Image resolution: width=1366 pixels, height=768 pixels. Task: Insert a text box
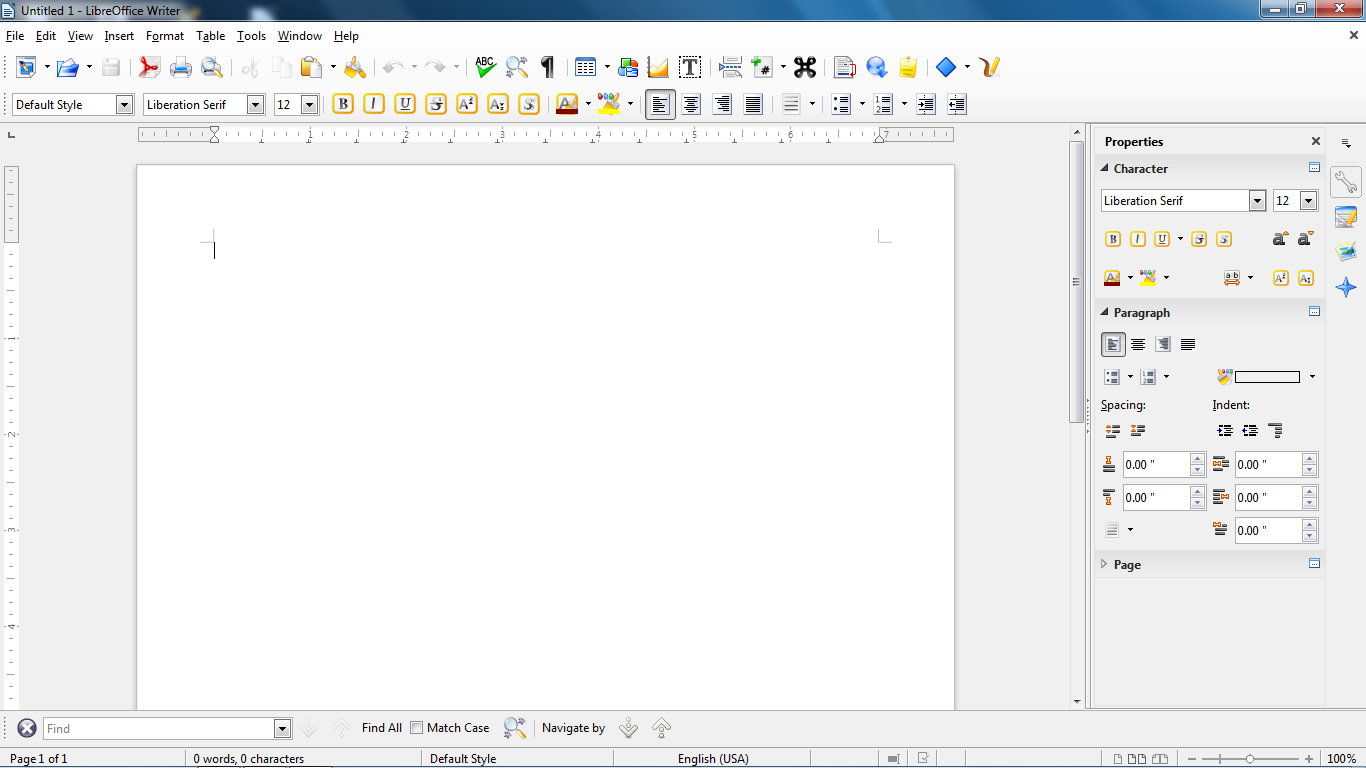point(690,67)
